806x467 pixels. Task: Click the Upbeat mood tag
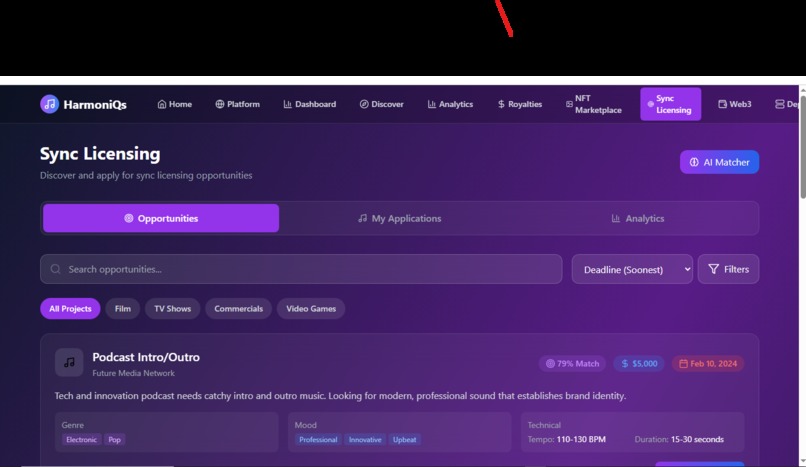point(405,440)
